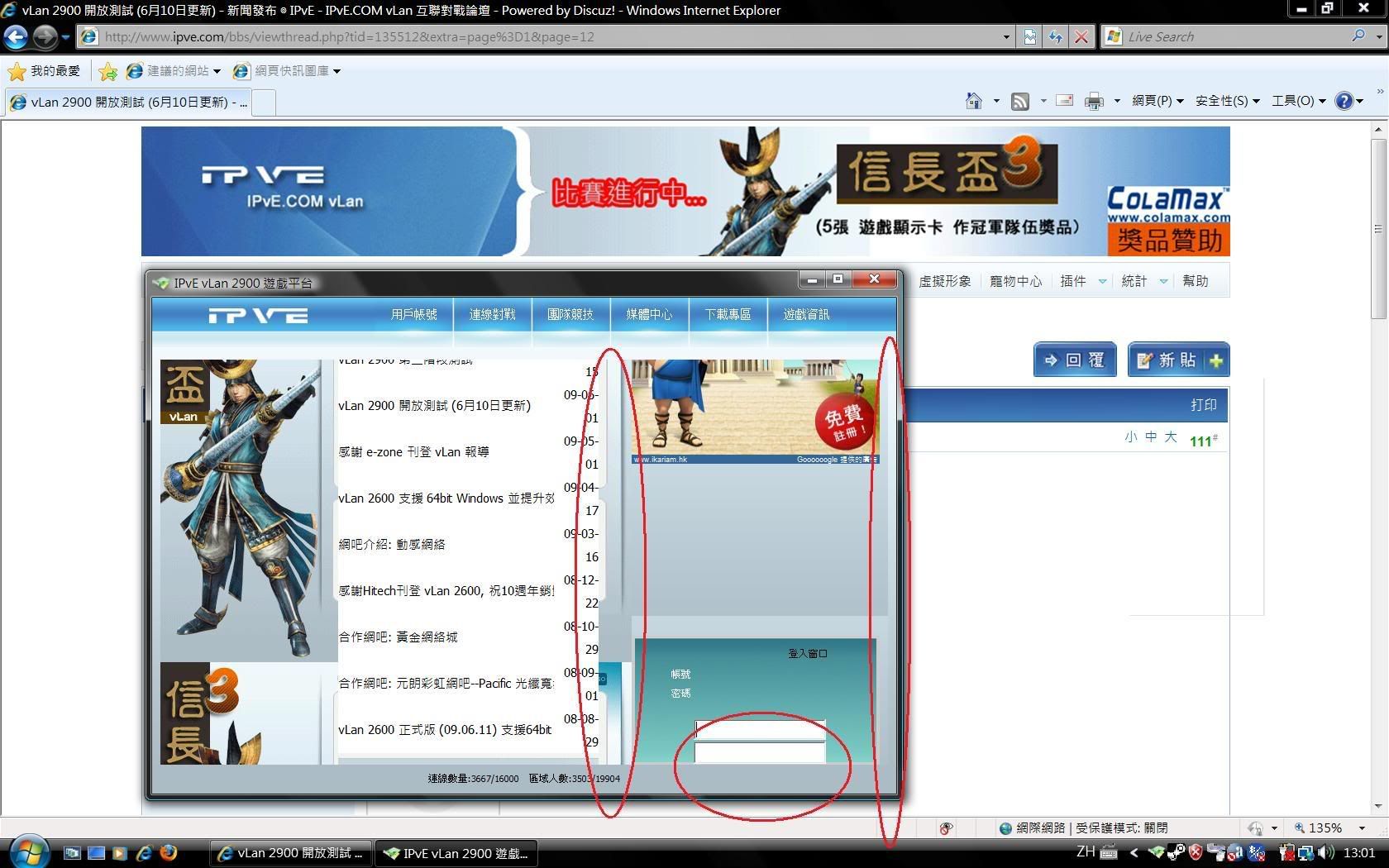Image resolution: width=1389 pixels, height=868 pixels.
Task: Click the 新貼 new post button
Action: [1178, 360]
